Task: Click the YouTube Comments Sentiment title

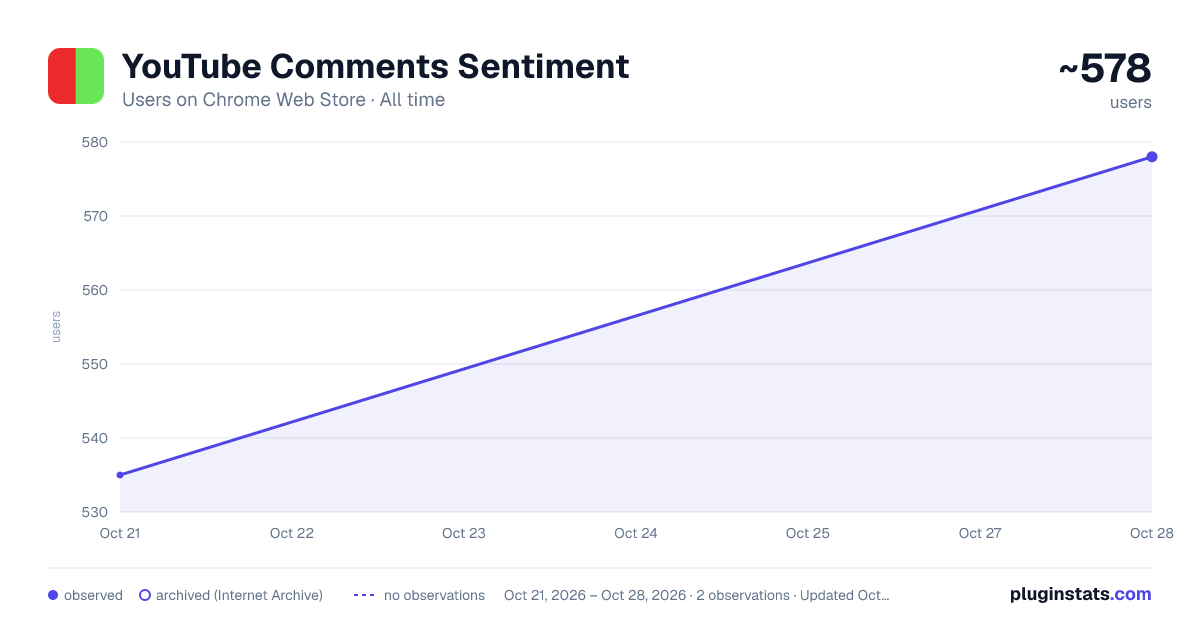Action: click(x=375, y=66)
